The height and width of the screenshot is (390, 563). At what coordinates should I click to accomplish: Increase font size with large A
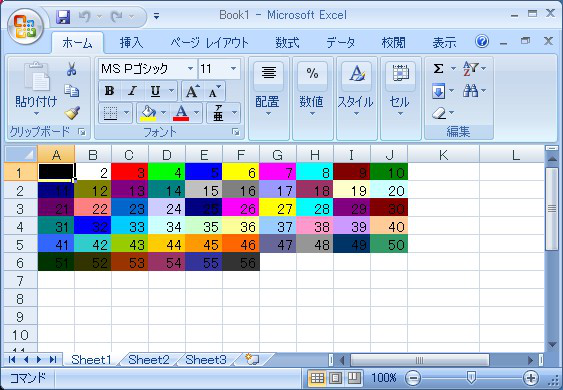click(x=192, y=91)
